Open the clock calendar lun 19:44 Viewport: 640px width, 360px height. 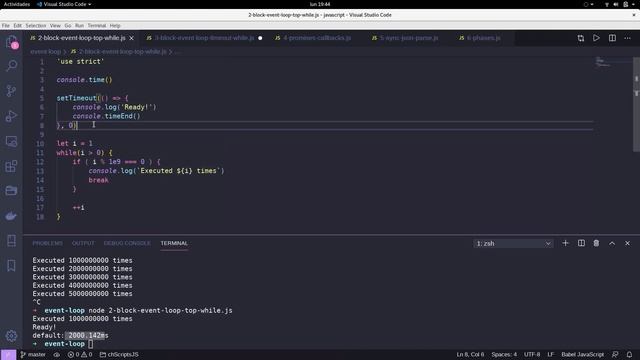[x=320, y=4]
